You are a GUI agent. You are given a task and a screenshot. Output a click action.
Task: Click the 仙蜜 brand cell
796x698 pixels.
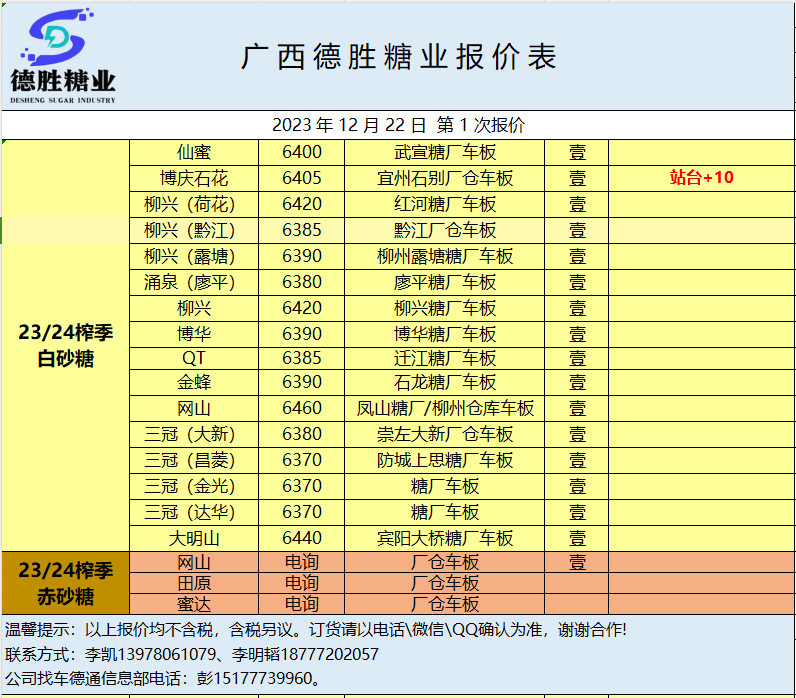point(194,152)
